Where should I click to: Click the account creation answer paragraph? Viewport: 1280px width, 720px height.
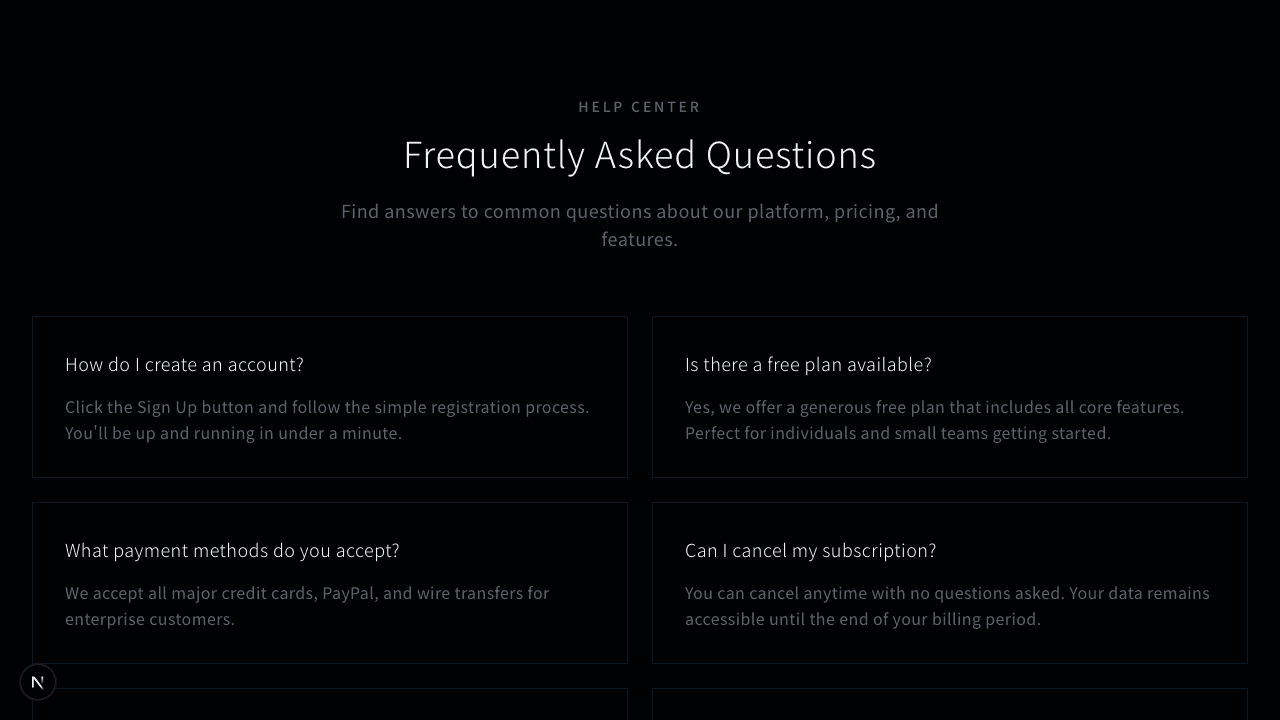(x=327, y=420)
